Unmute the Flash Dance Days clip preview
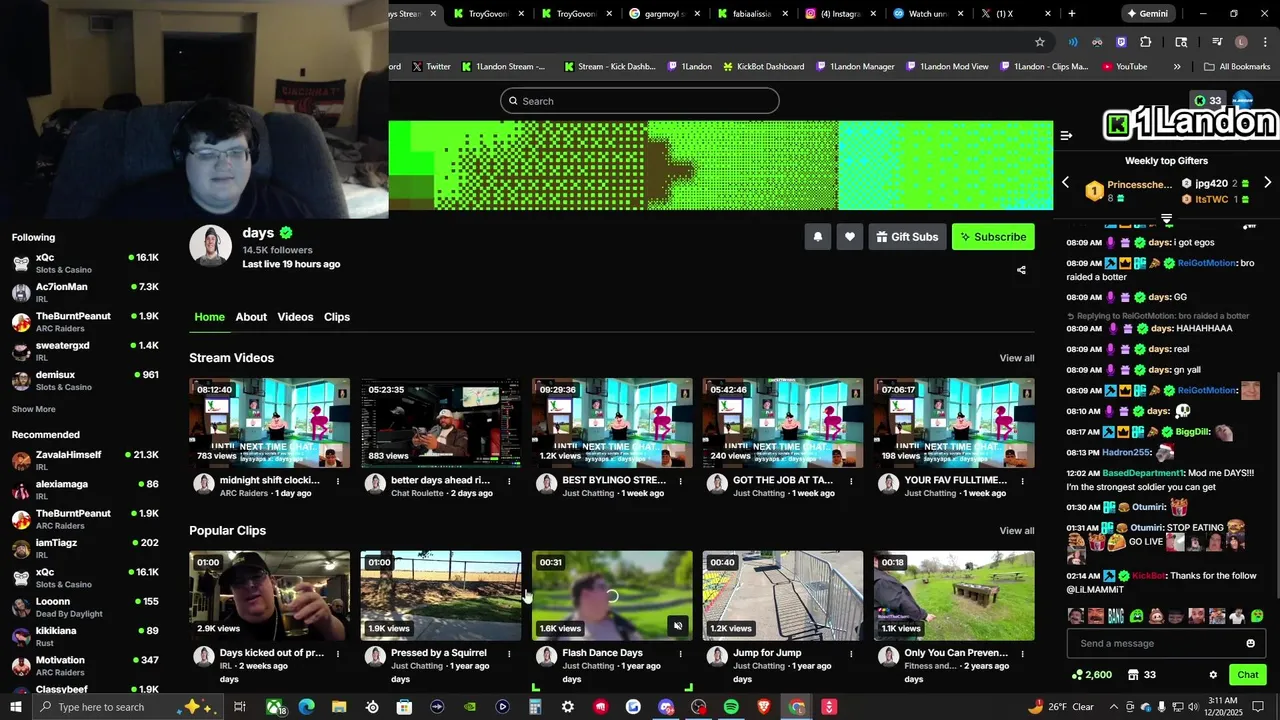The height and width of the screenshot is (720, 1280). (677, 626)
